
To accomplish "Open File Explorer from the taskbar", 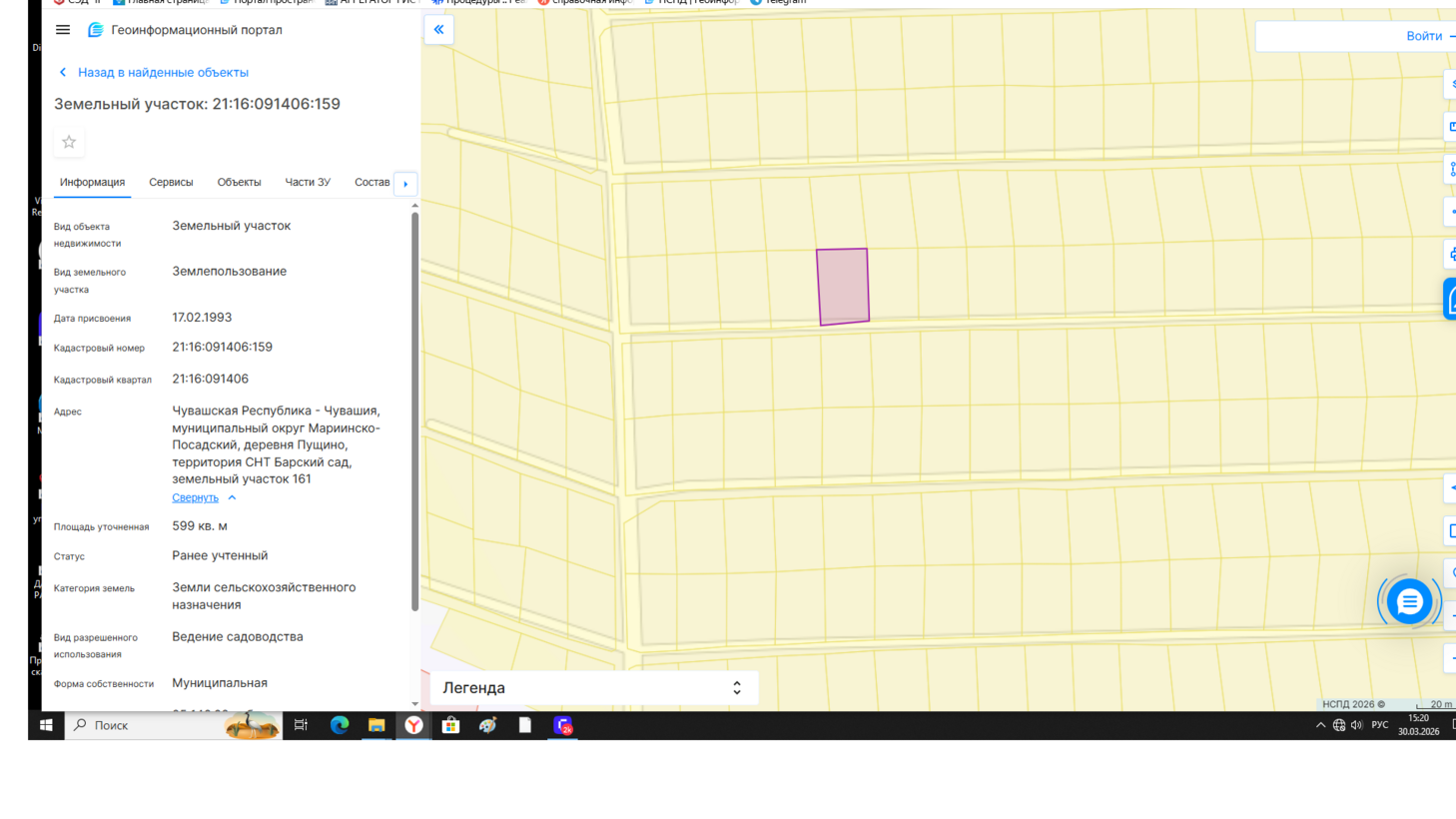I will 376,725.
